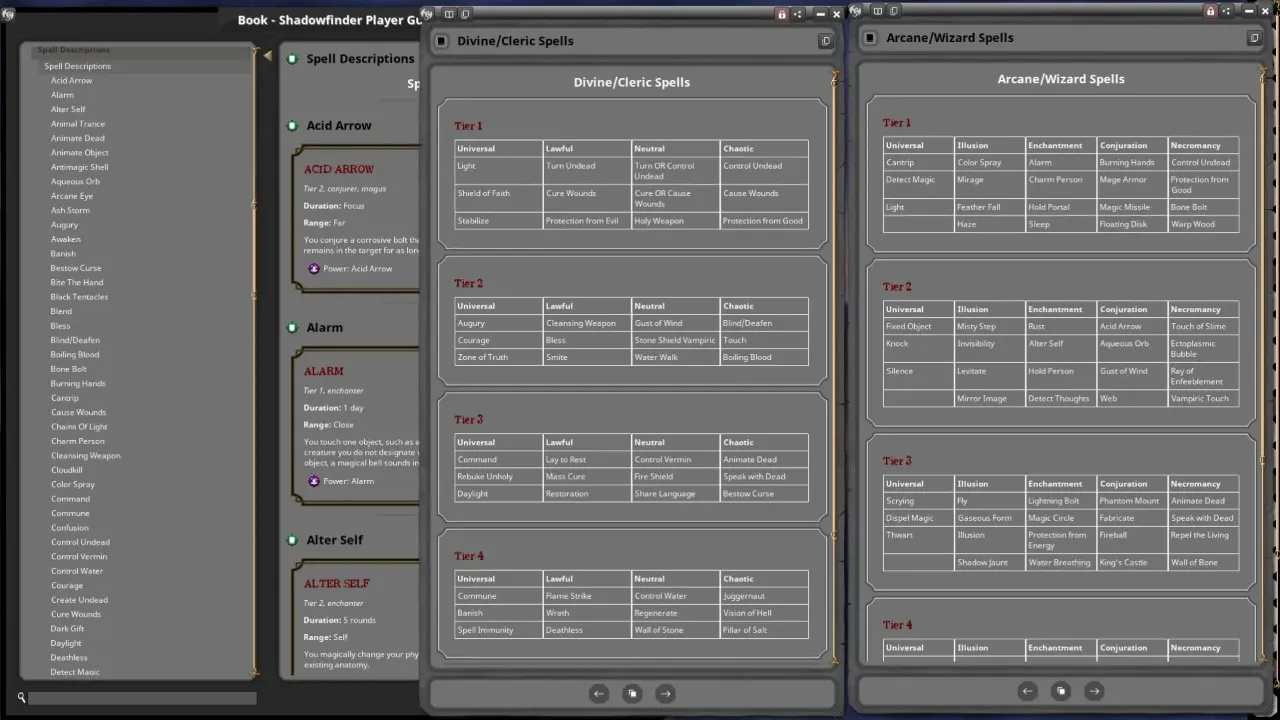Select Control Water in the sidebar list
The image size is (1280, 720).
[77, 571]
